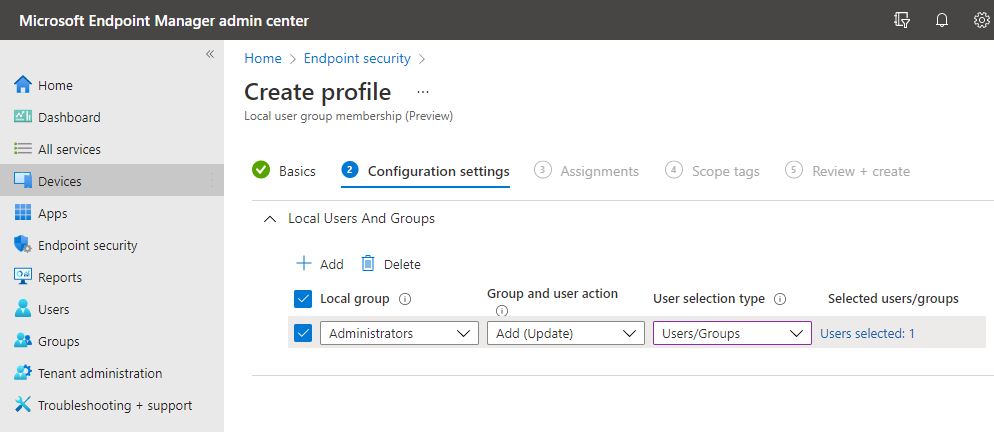Open Troubleshooting + support in the sidebar

[x=112, y=405]
